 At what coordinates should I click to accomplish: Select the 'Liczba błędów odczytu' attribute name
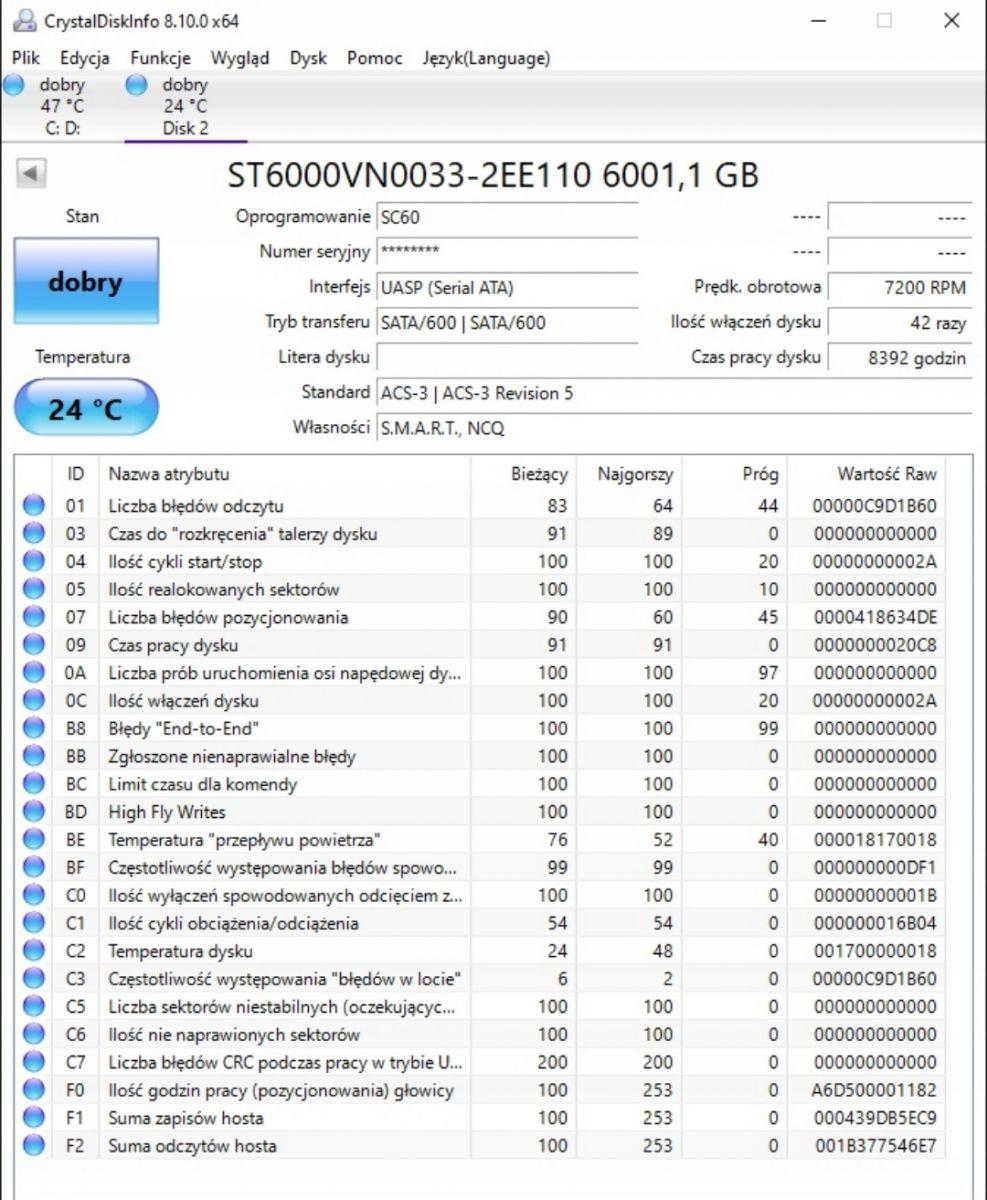coord(196,506)
